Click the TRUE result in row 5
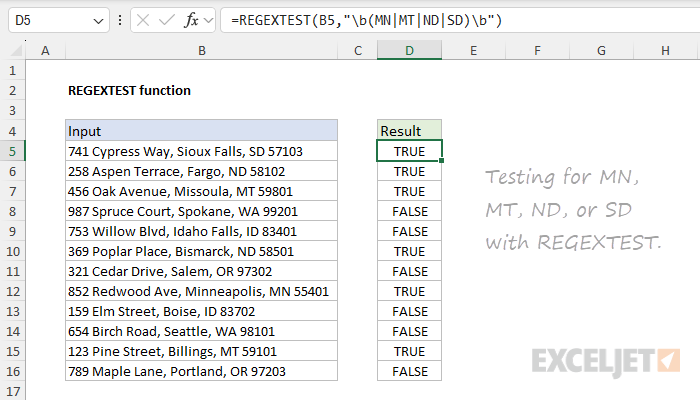 [x=409, y=151]
